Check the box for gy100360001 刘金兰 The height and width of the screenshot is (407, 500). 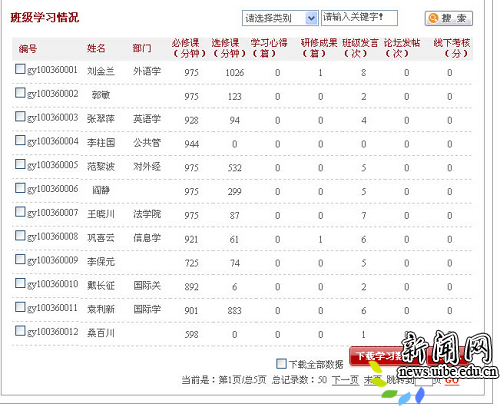tap(20, 69)
